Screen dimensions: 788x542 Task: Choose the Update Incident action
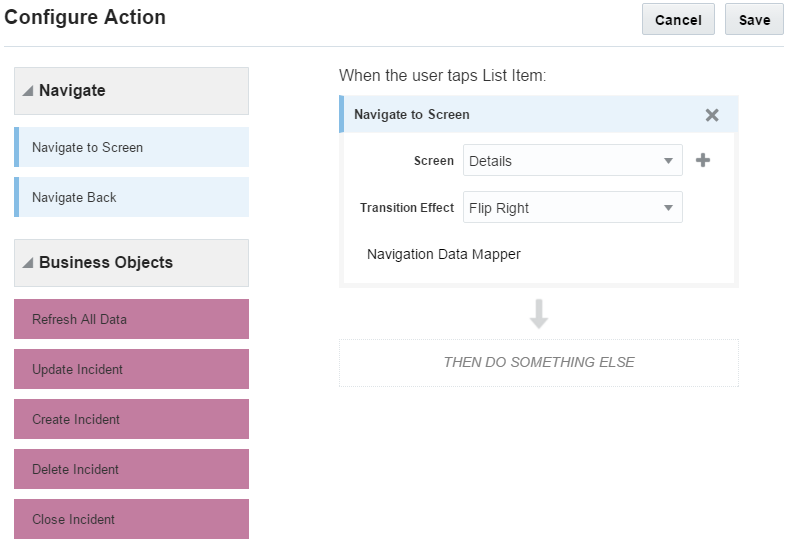pyautogui.click(x=131, y=369)
